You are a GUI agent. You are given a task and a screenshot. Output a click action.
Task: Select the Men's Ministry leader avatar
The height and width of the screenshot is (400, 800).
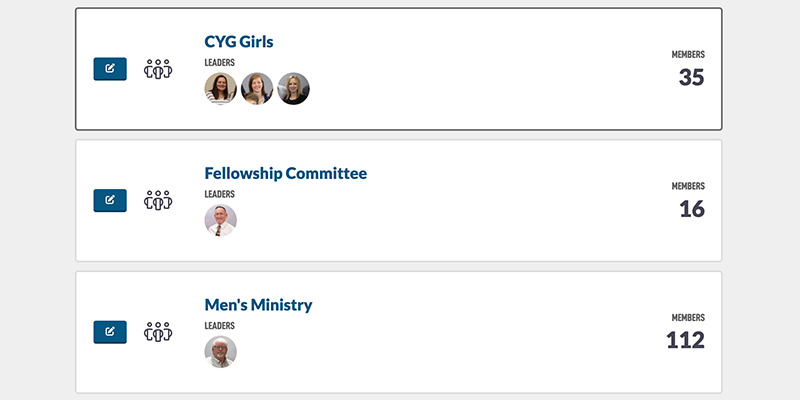(220, 352)
